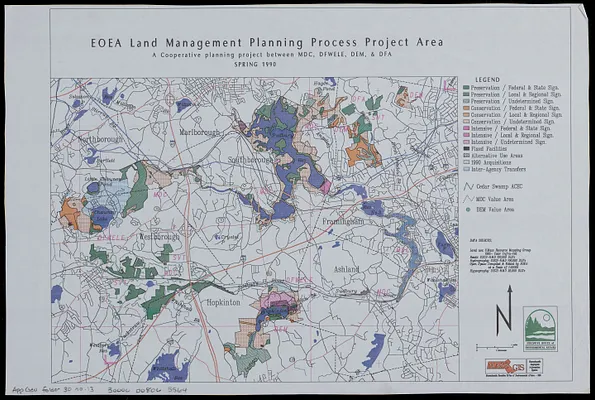
Task: Click the Executive Office of Environmental Affairs tree logo
Action: click(540, 328)
